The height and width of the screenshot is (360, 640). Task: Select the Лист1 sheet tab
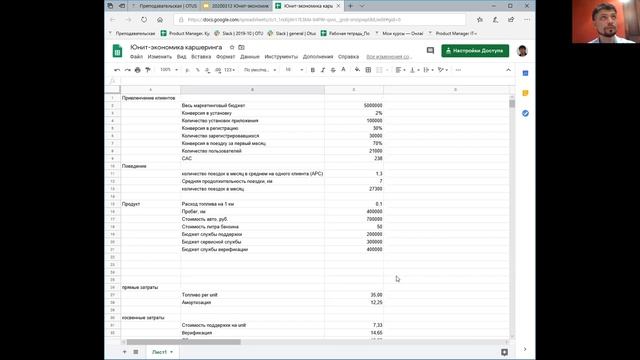tap(162, 352)
